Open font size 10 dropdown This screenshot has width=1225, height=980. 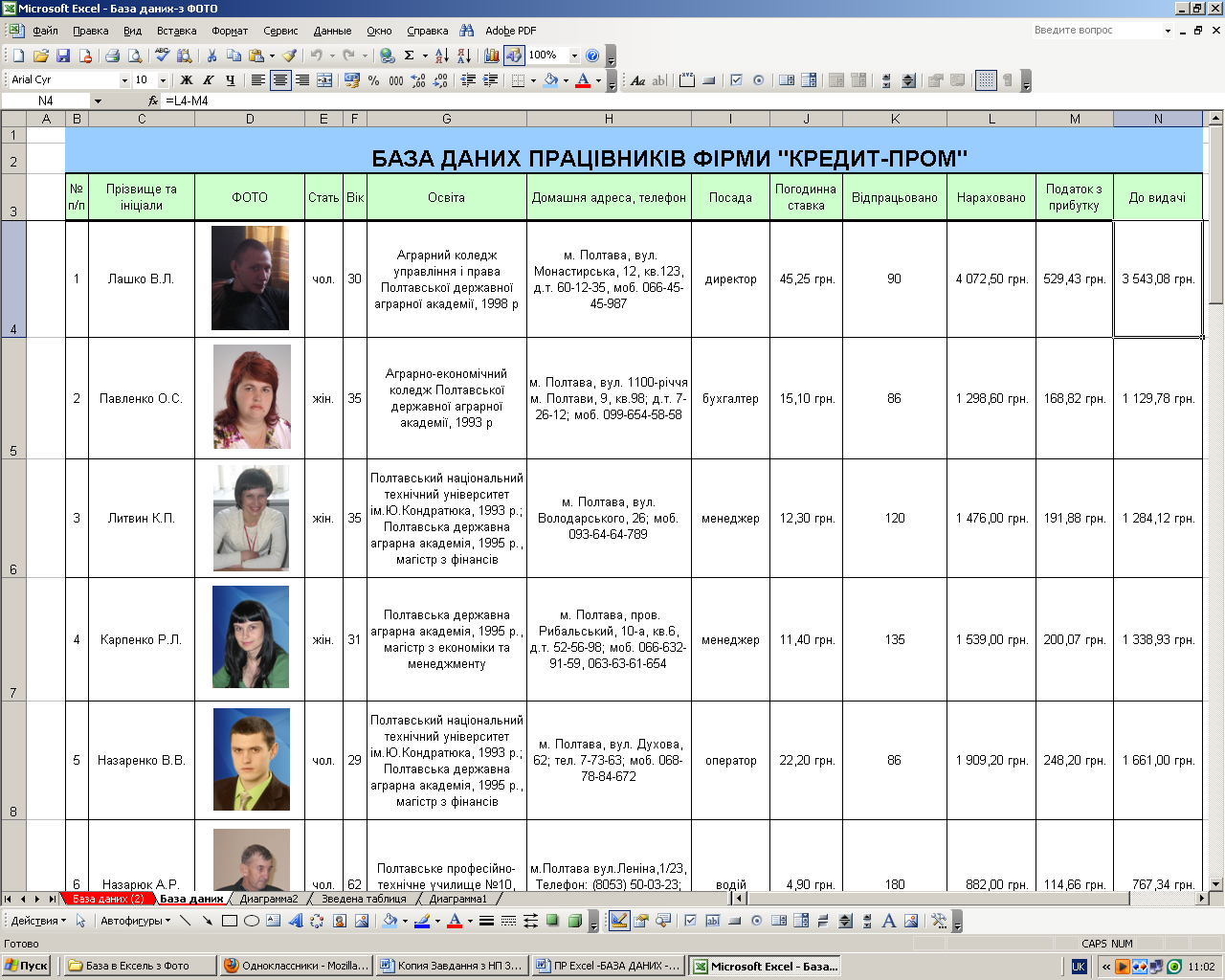point(163,80)
